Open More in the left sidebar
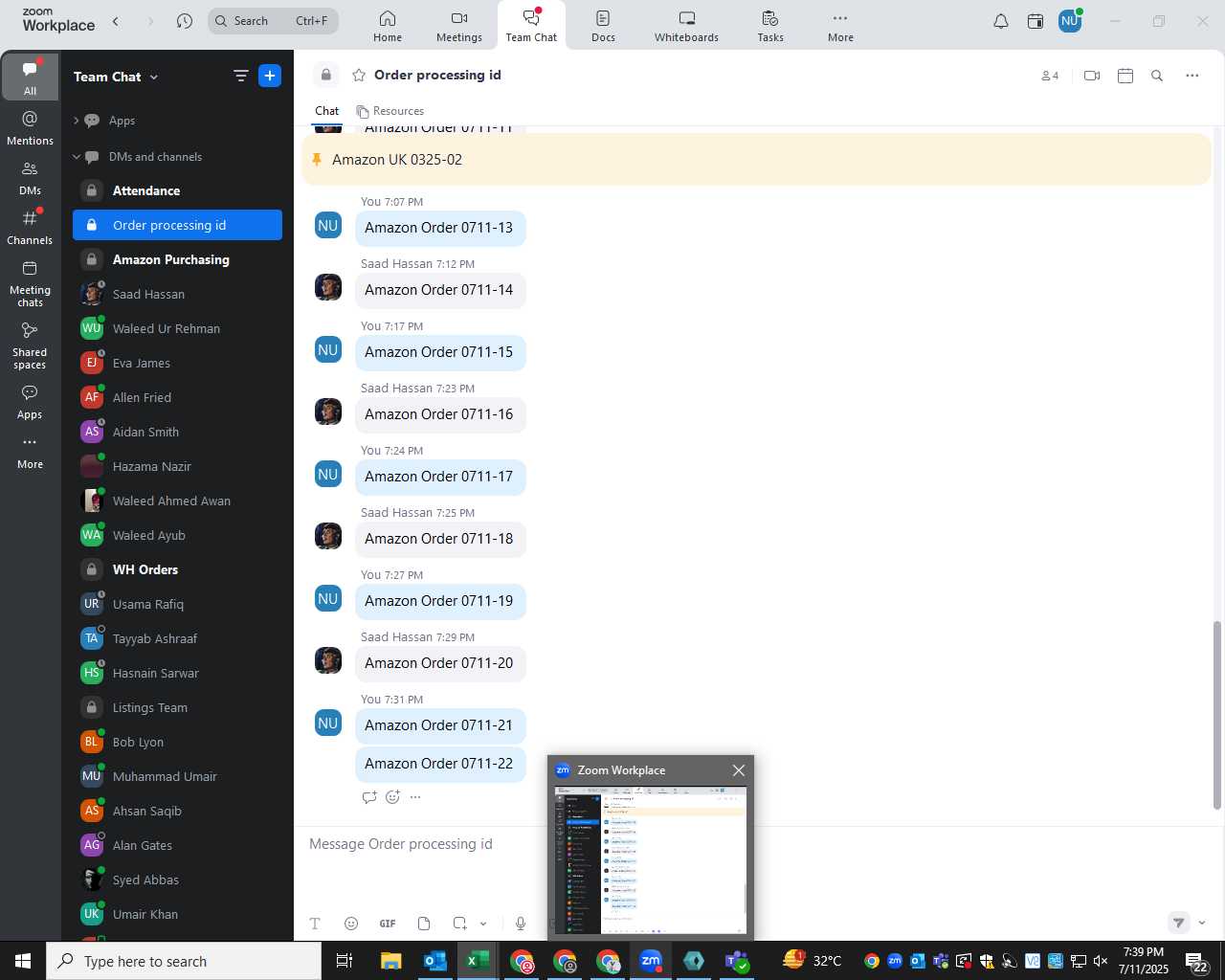Image resolution: width=1225 pixels, height=980 pixels. [30, 453]
